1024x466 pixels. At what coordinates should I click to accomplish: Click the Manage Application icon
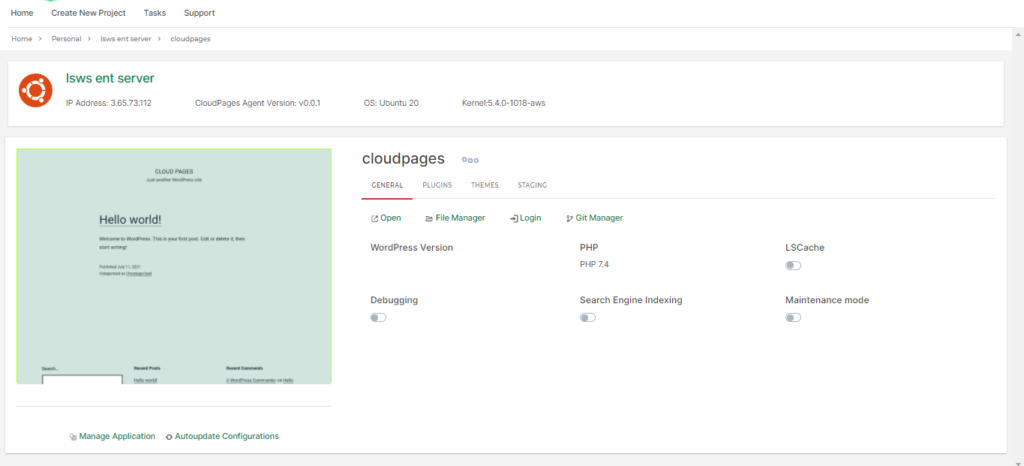pyautogui.click(x=73, y=437)
